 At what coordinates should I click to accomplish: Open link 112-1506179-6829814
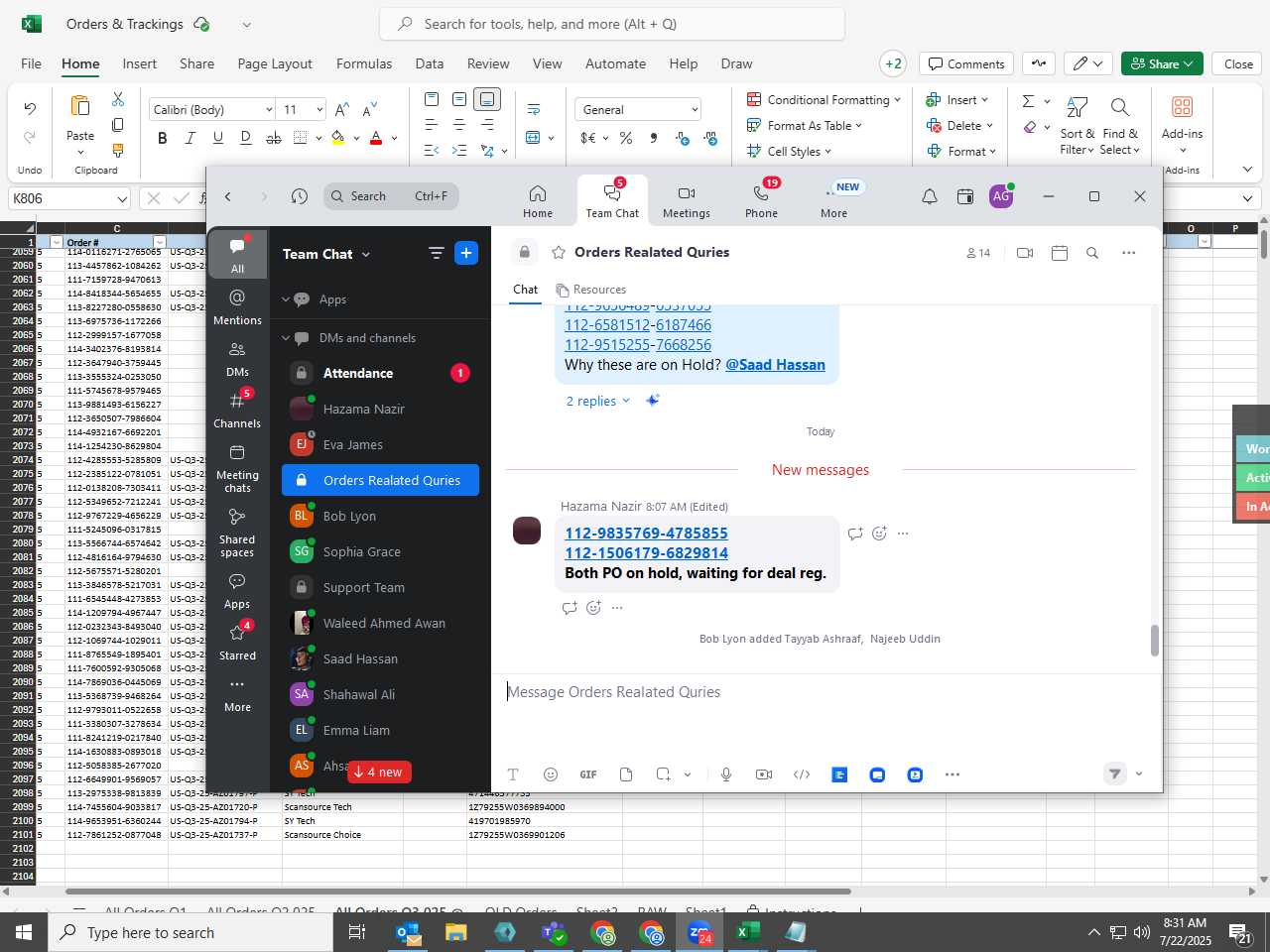tap(646, 553)
